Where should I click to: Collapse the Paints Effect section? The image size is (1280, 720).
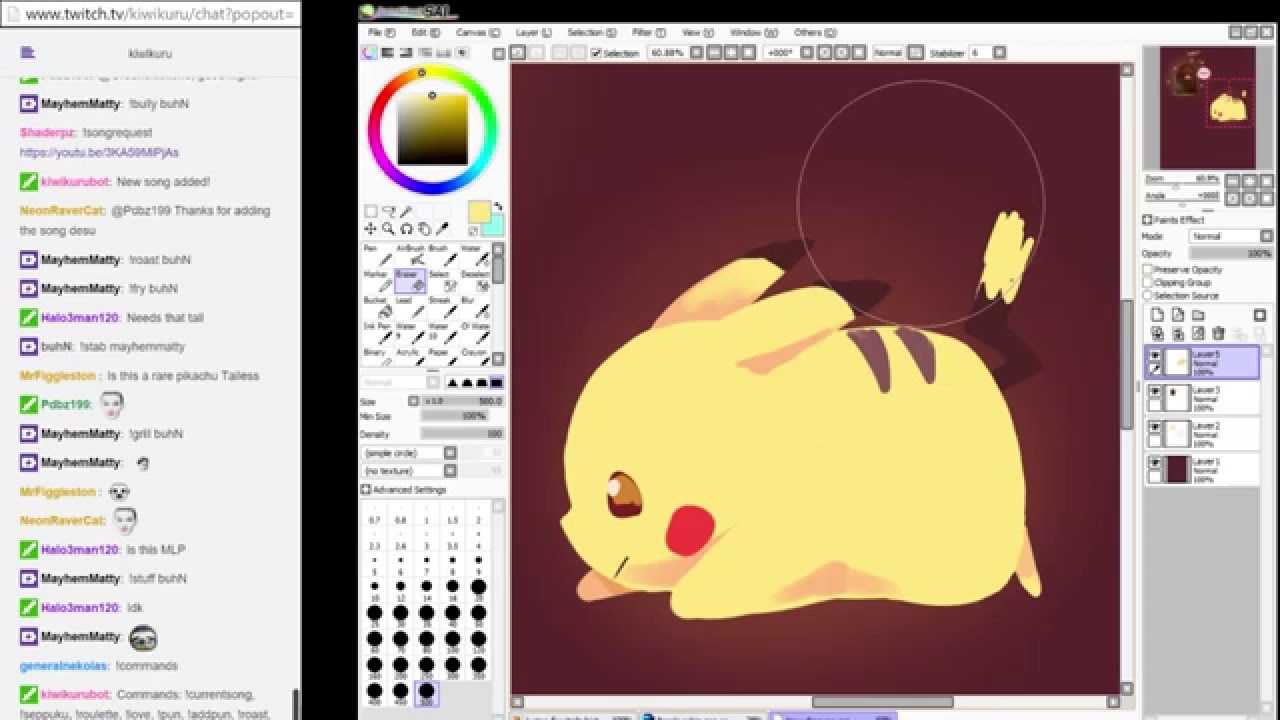(x=1147, y=220)
